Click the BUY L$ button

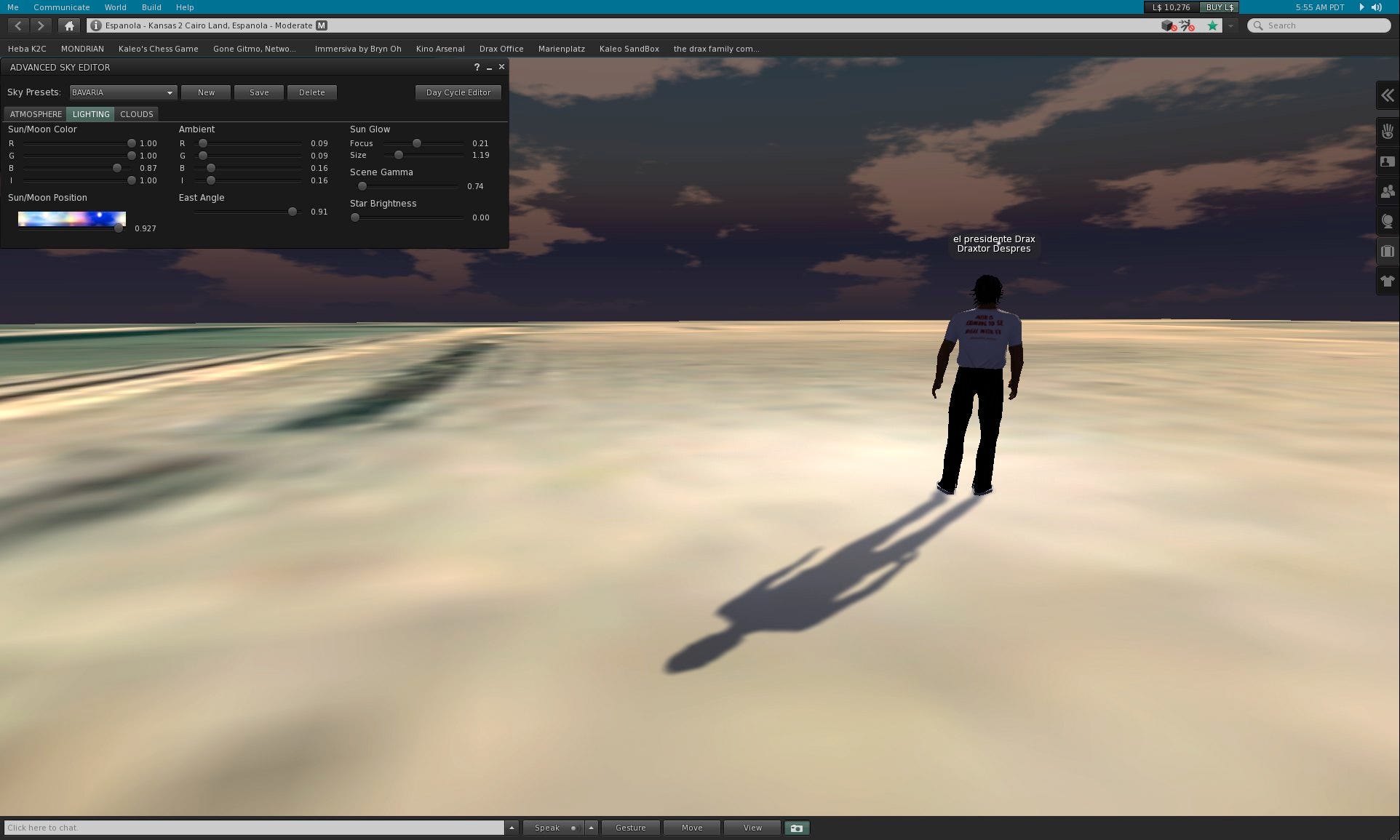(1220, 7)
